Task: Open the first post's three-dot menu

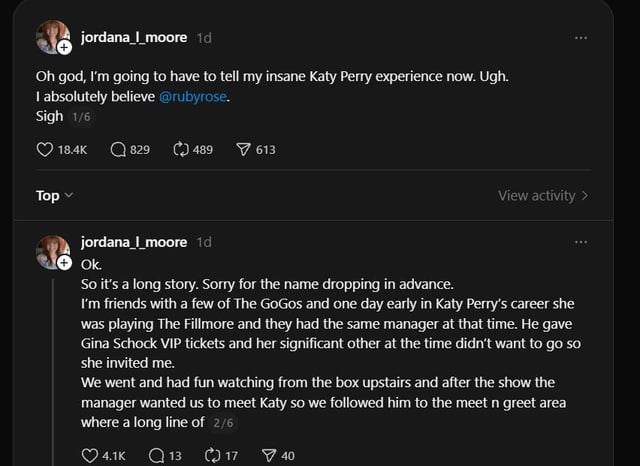Action: (581, 37)
